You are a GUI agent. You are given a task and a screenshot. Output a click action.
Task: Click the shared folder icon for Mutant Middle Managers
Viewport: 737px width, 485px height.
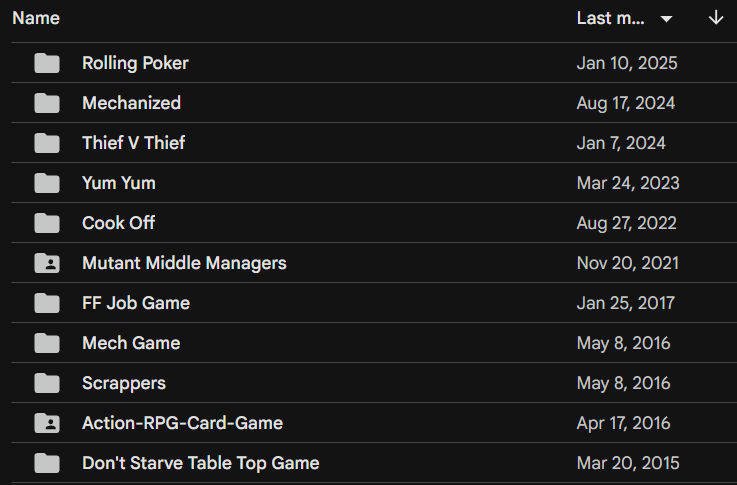[47, 263]
